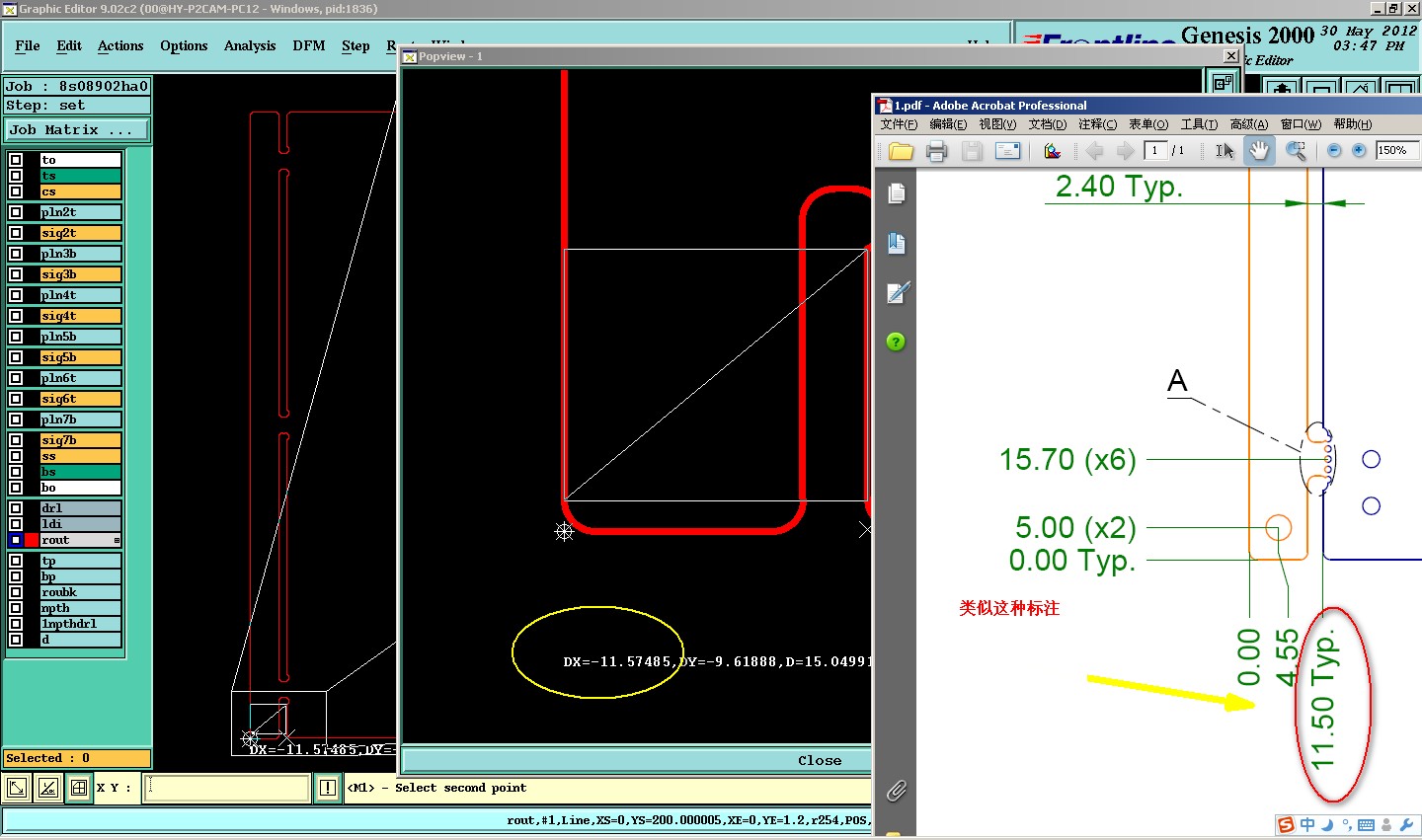This screenshot has height=840, width=1422.
Task: Open Signatures panel icon in Acrobat sidebar
Action: pyautogui.click(x=897, y=292)
